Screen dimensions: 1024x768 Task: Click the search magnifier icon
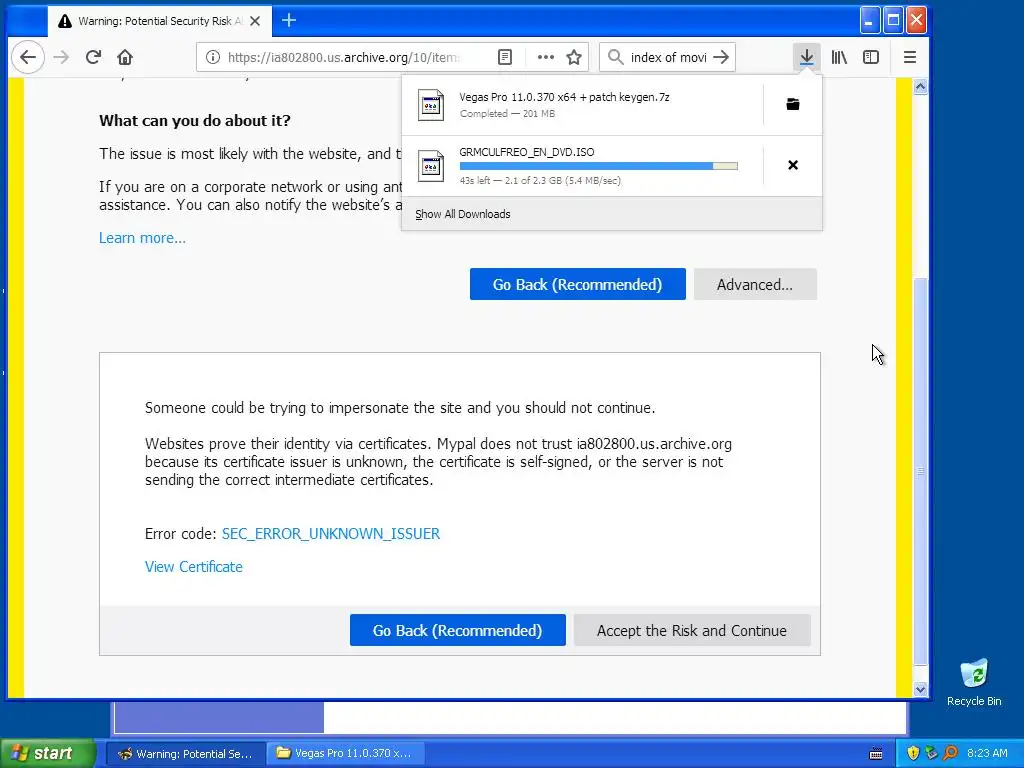click(615, 57)
